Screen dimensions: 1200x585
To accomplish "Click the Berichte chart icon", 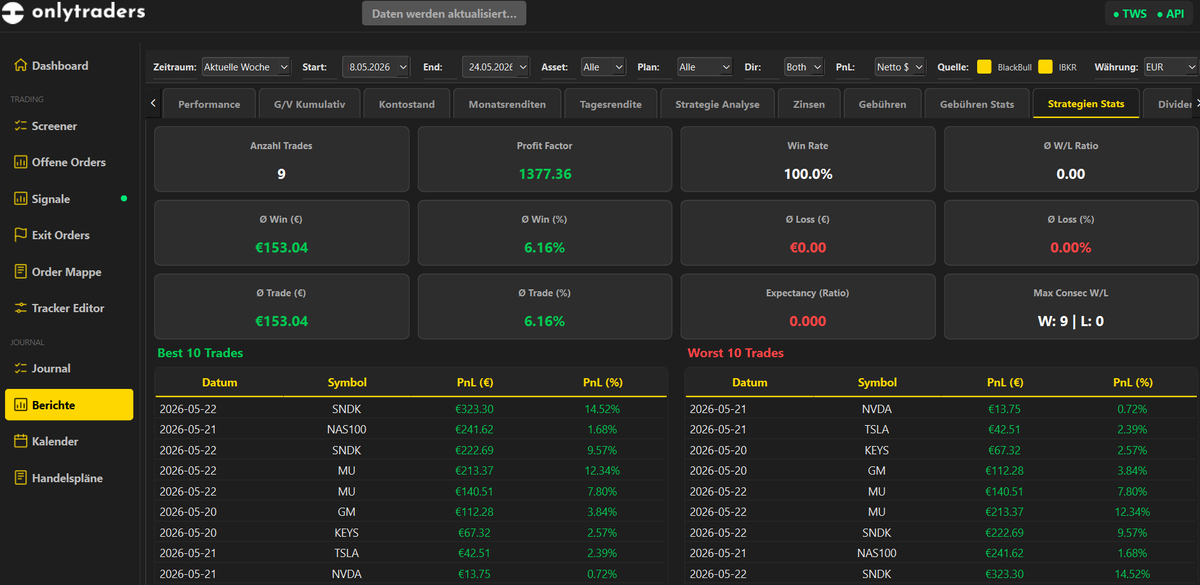I will tap(20, 405).
